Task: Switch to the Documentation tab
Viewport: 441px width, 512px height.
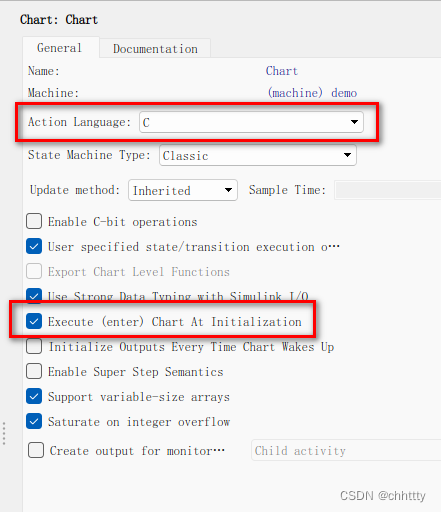Action: (x=155, y=49)
